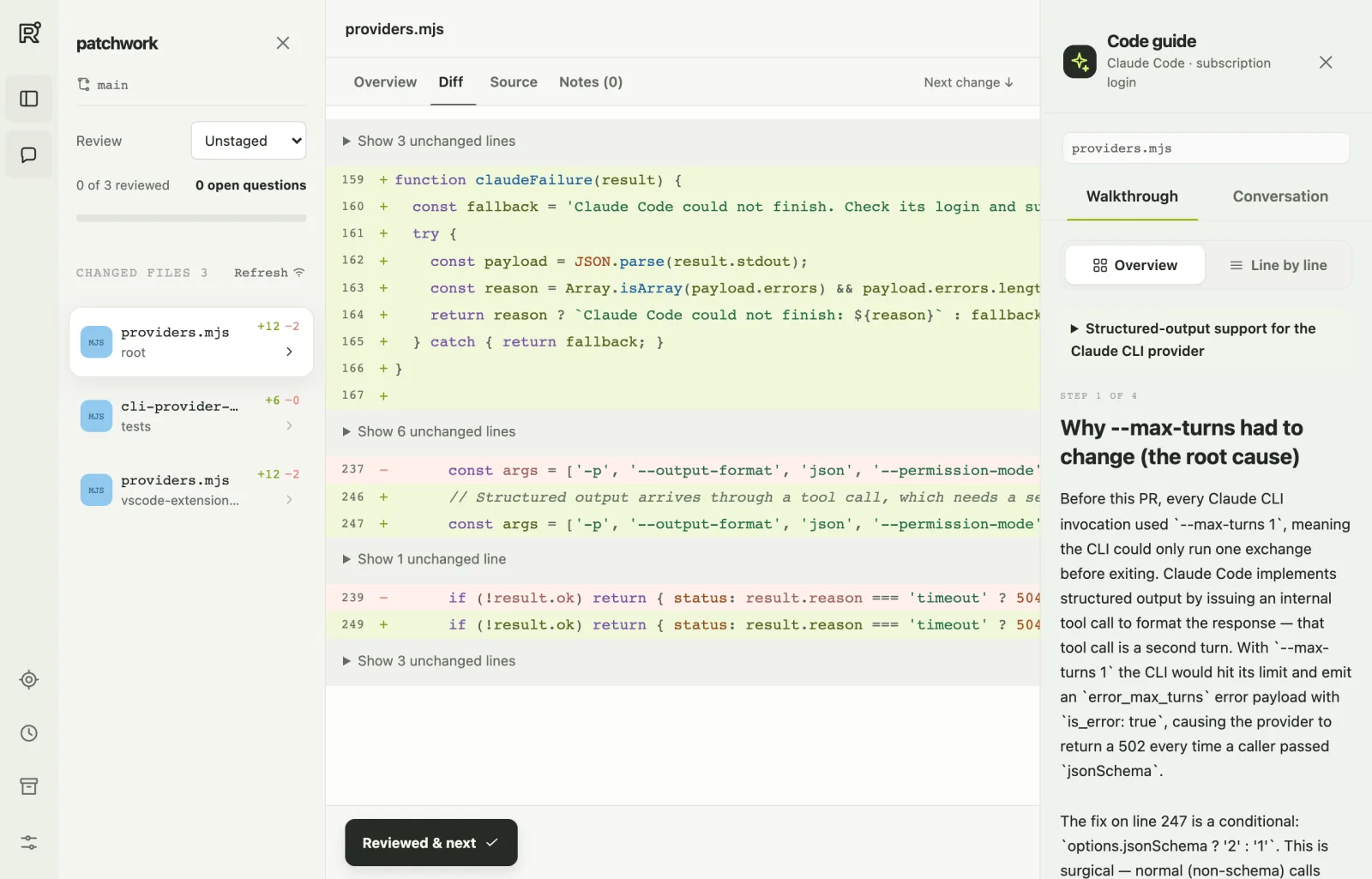
Task: Click the main branch label
Action: [112, 85]
